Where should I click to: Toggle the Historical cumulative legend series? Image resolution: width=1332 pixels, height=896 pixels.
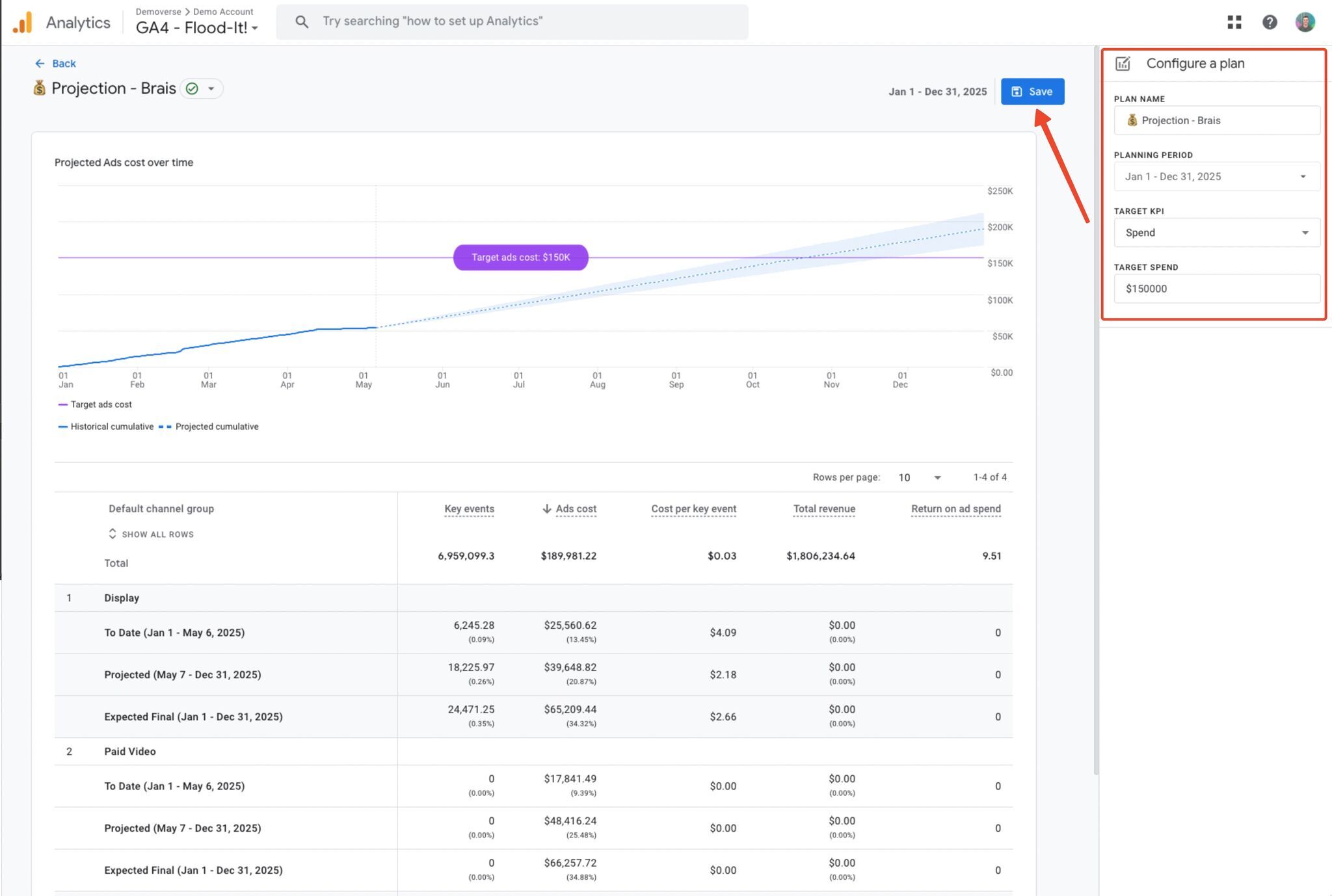click(106, 427)
